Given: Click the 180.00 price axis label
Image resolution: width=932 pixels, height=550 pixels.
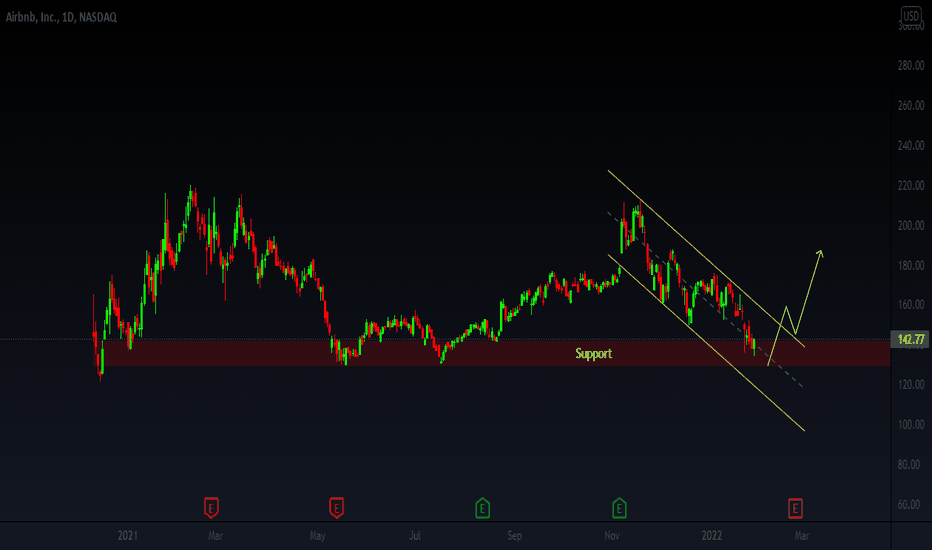Looking at the screenshot, I should coord(911,265).
